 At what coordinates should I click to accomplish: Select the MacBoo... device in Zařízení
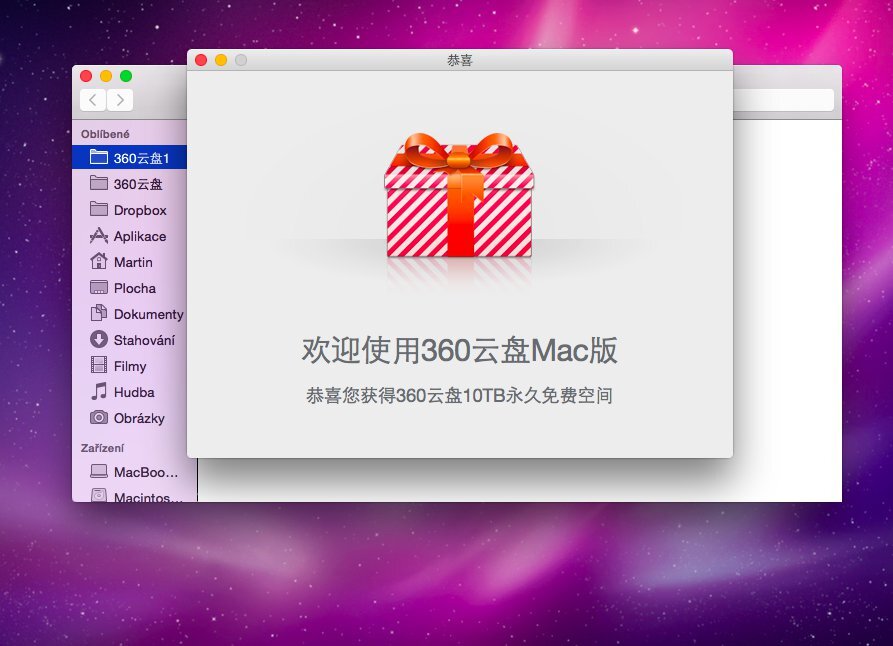tap(137, 472)
